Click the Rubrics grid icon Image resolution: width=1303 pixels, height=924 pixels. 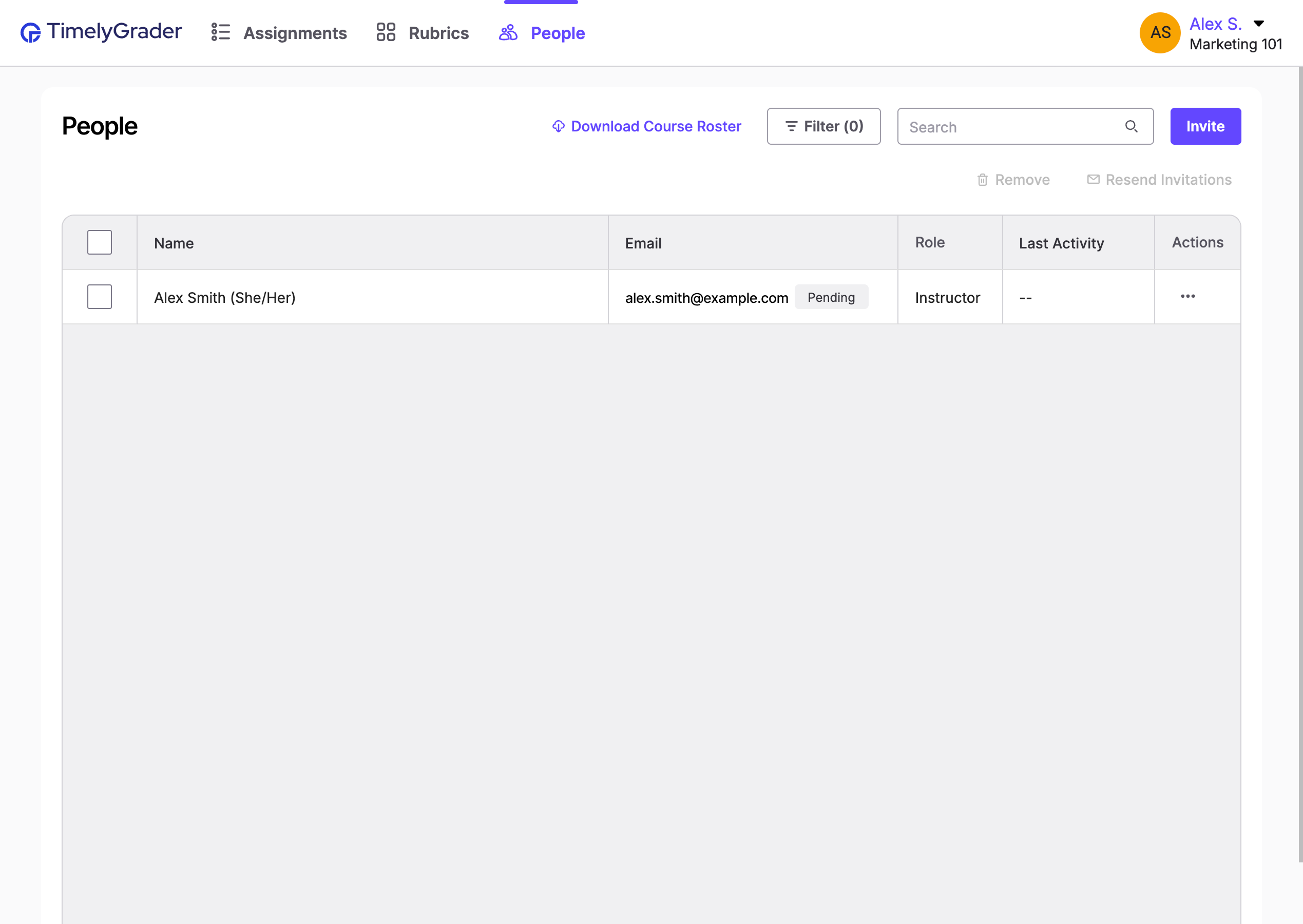385,32
